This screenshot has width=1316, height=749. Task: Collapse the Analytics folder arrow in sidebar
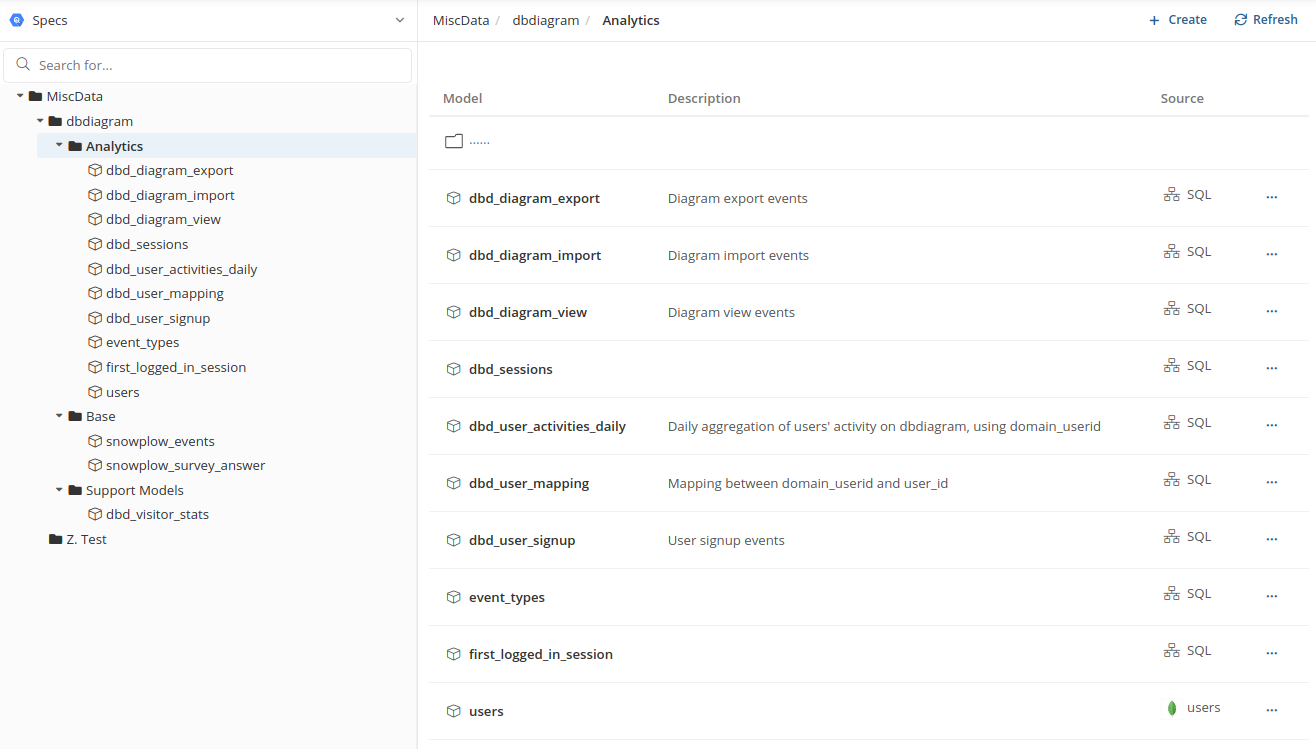pos(59,146)
